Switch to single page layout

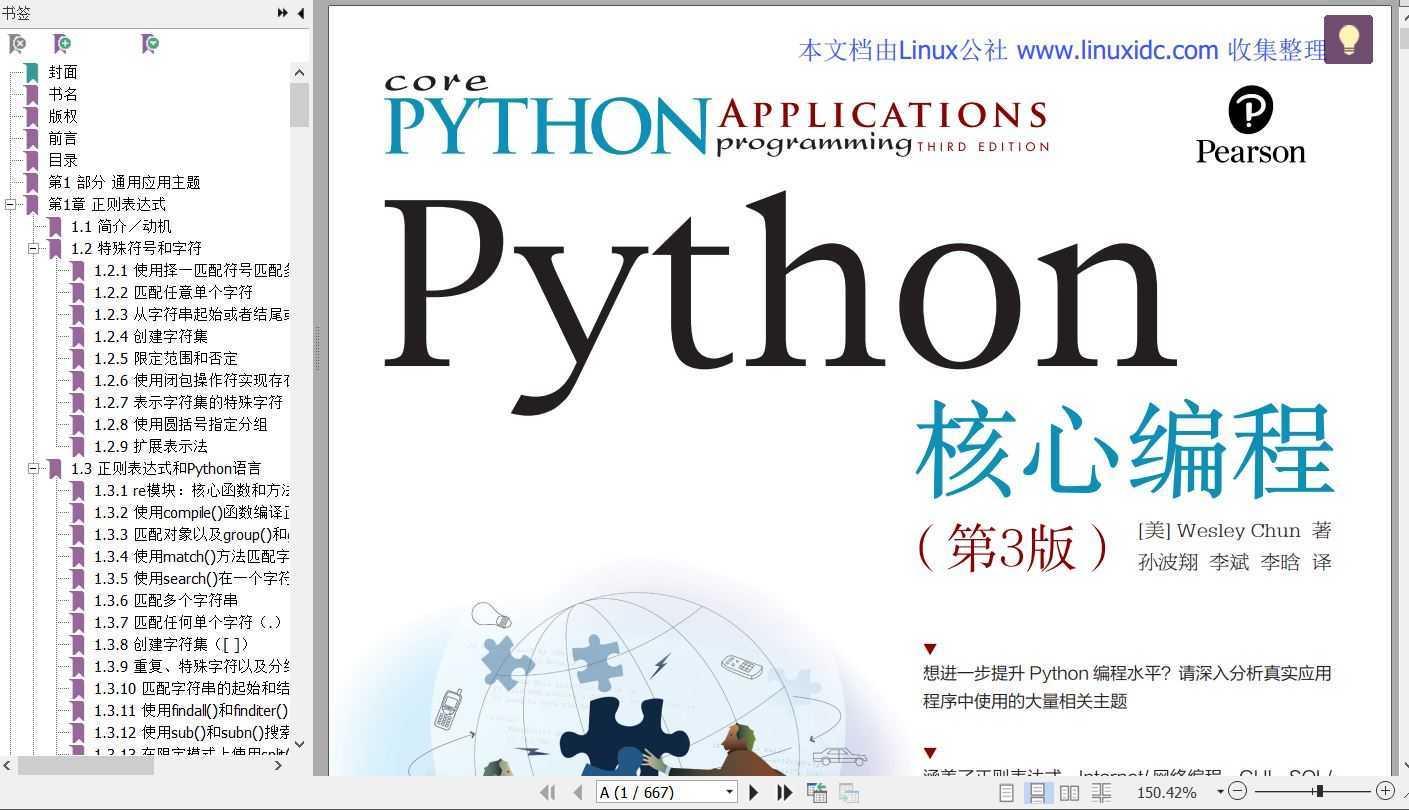point(1007,792)
